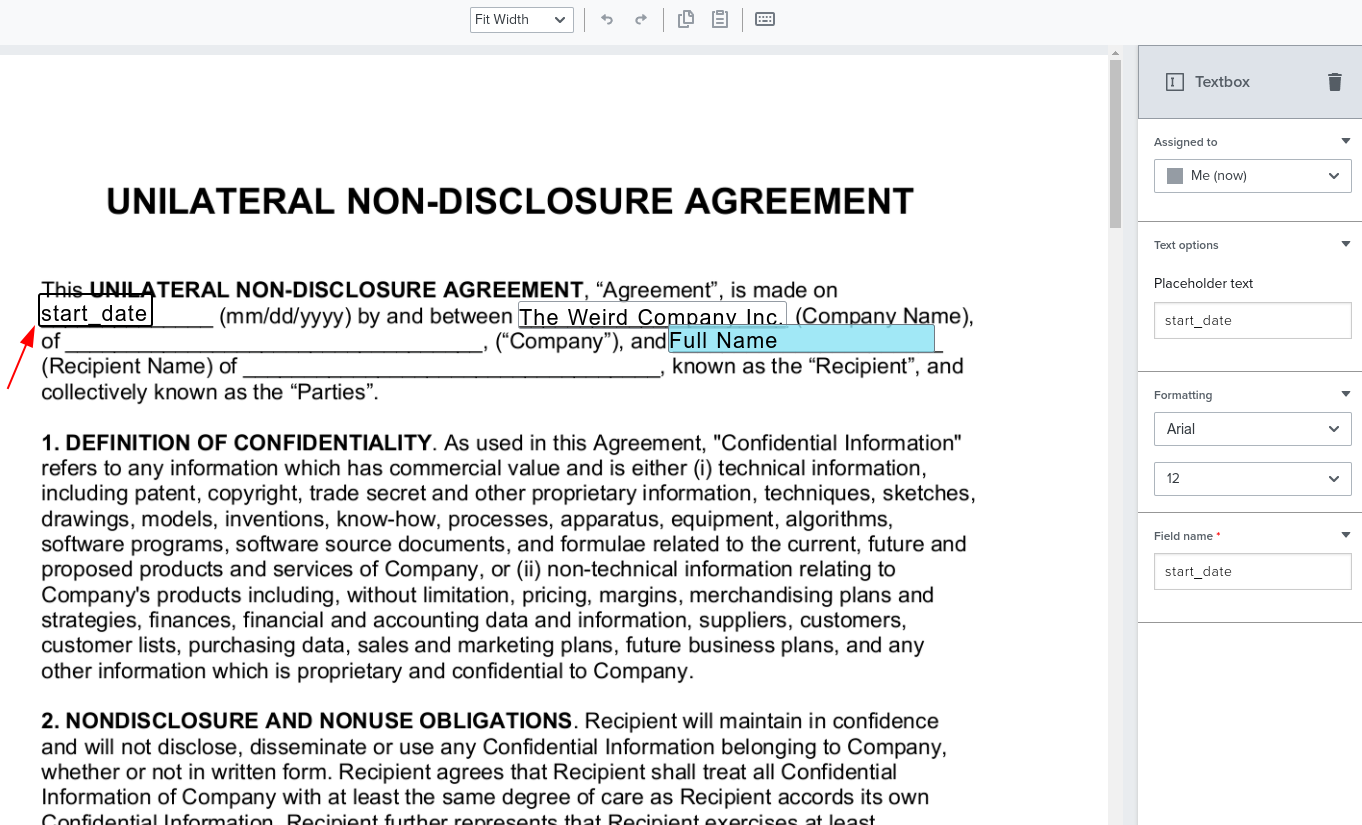Image resolution: width=1362 pixels, height=825 pixels.
Task: Click the Textbox type icon in panel header
Action: [1175, 82]
